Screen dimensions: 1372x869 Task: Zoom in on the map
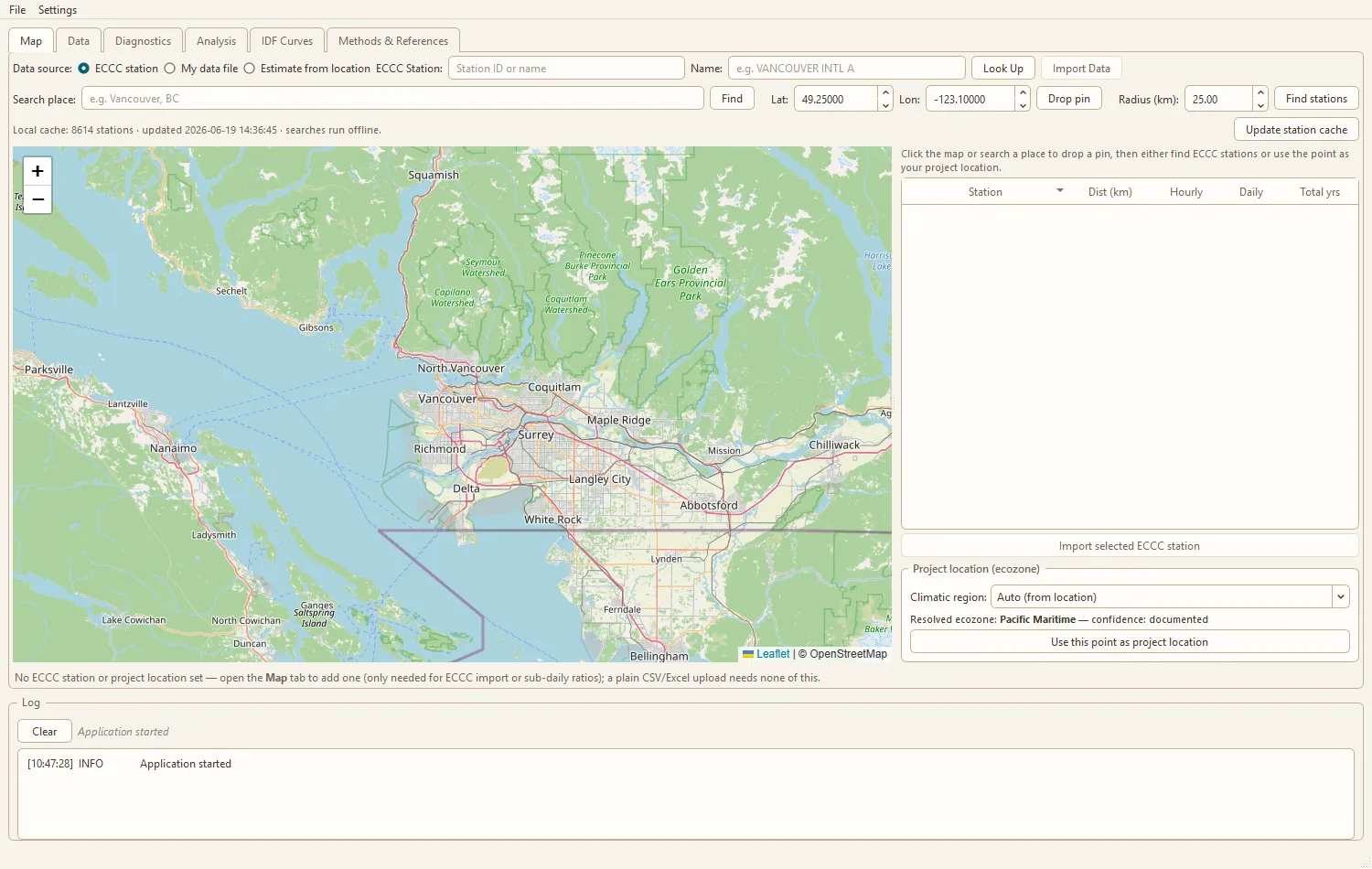pos(38,171)
